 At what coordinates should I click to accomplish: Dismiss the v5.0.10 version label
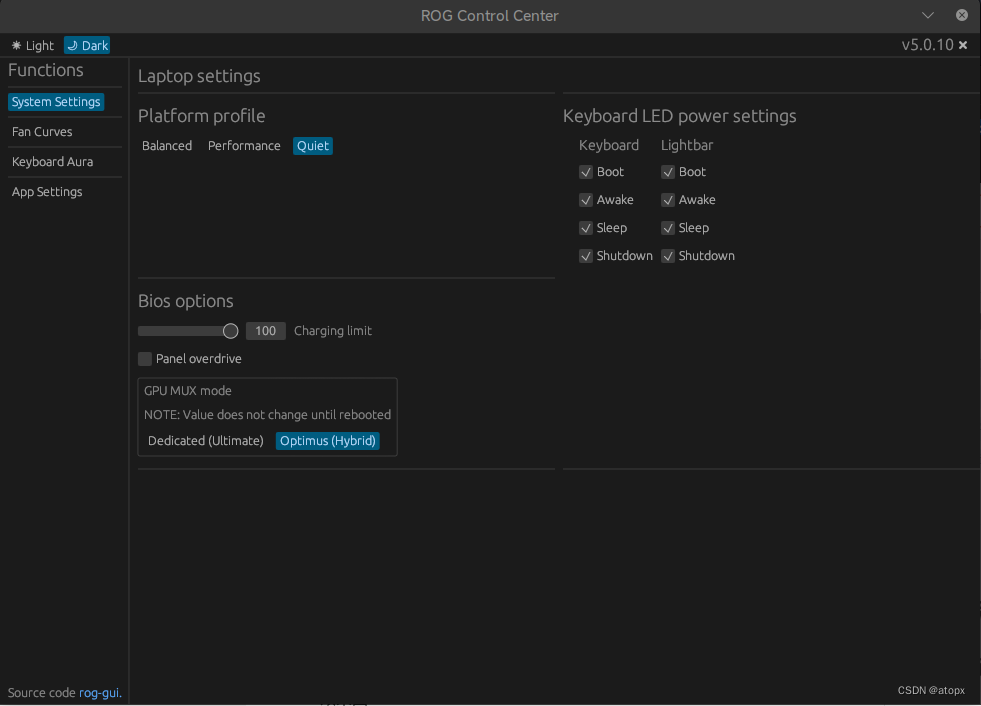963,45
